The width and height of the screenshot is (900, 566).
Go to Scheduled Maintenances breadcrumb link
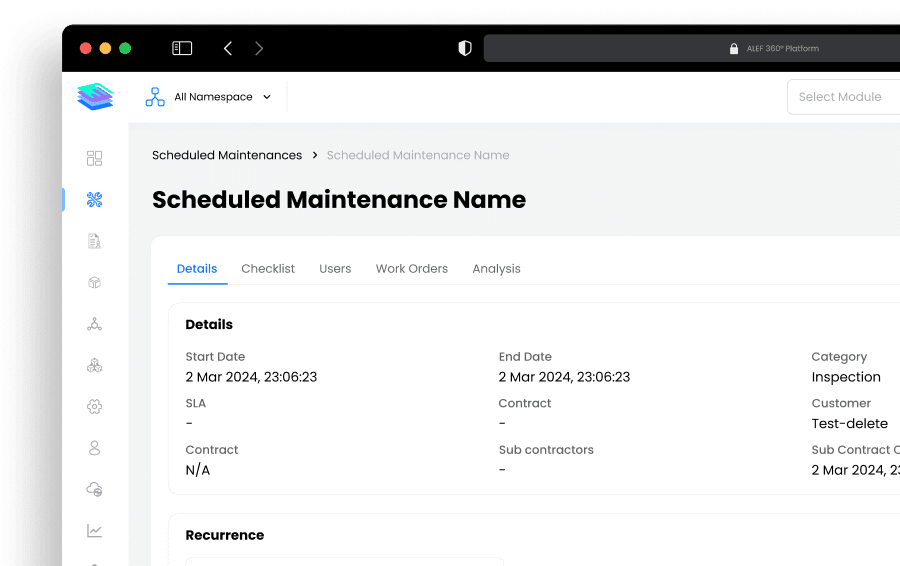pyautogui.click(x=227, y=156)
